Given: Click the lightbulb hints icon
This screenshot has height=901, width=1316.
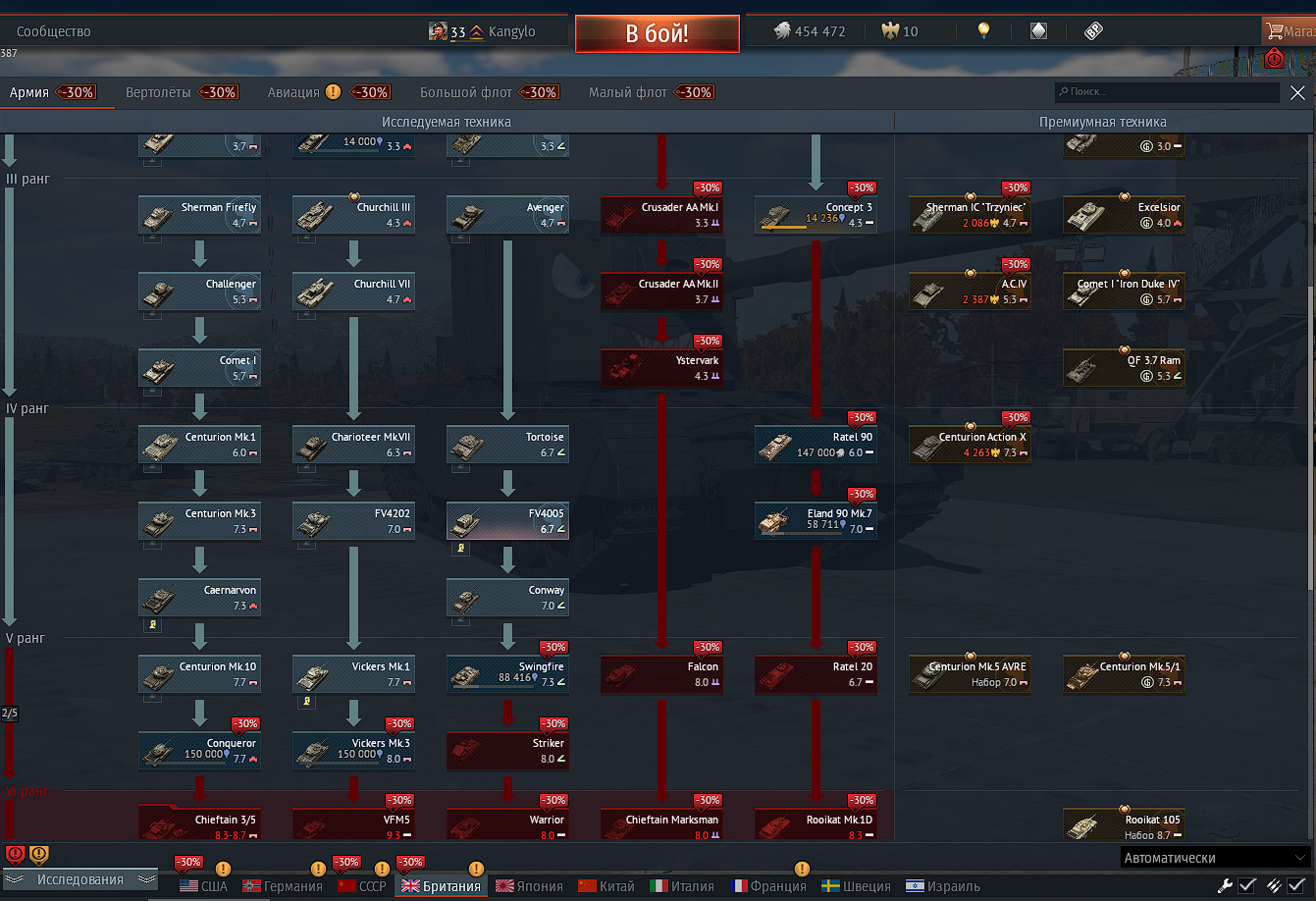Looking at the screenshot, I should (x=983, y=31).
